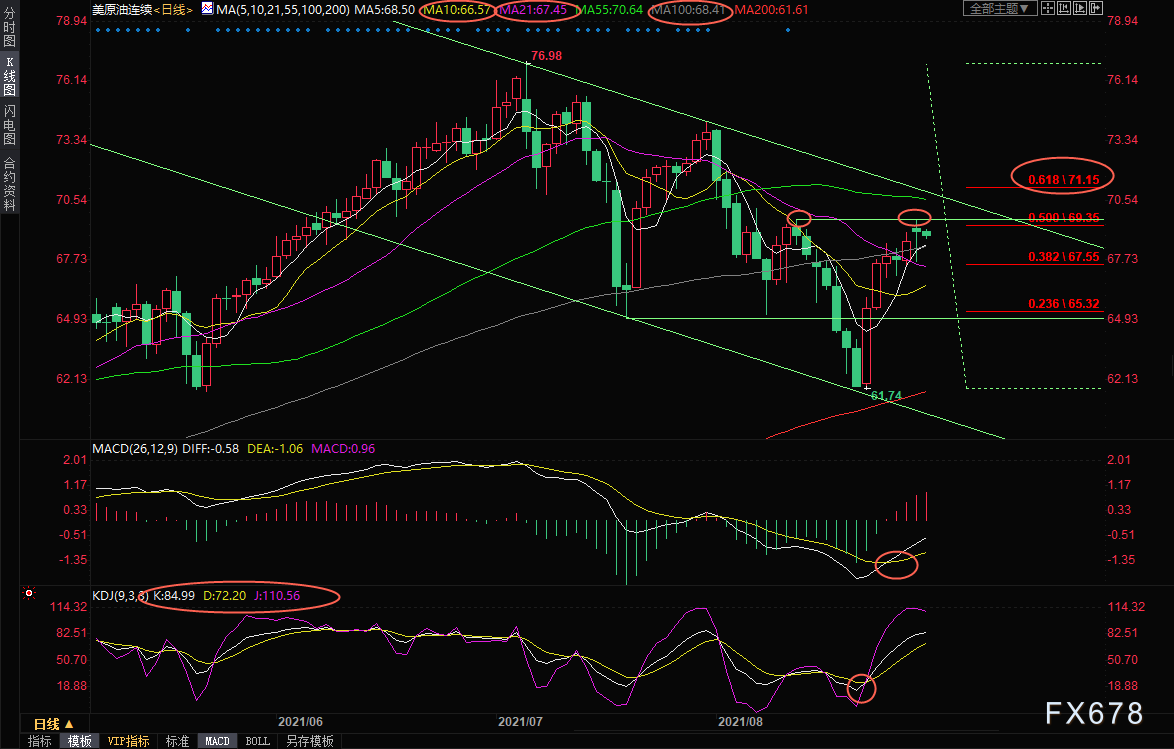The width and height of the screenshot is (1174, 749).
Task: Open the VIP指标 tab
Action: click(128, 741)
